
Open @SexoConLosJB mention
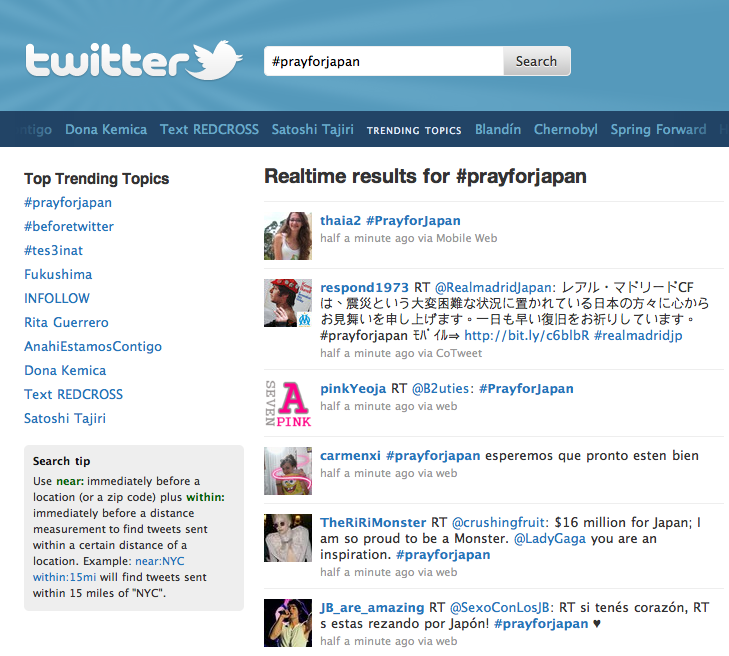(x=502, y=608)
